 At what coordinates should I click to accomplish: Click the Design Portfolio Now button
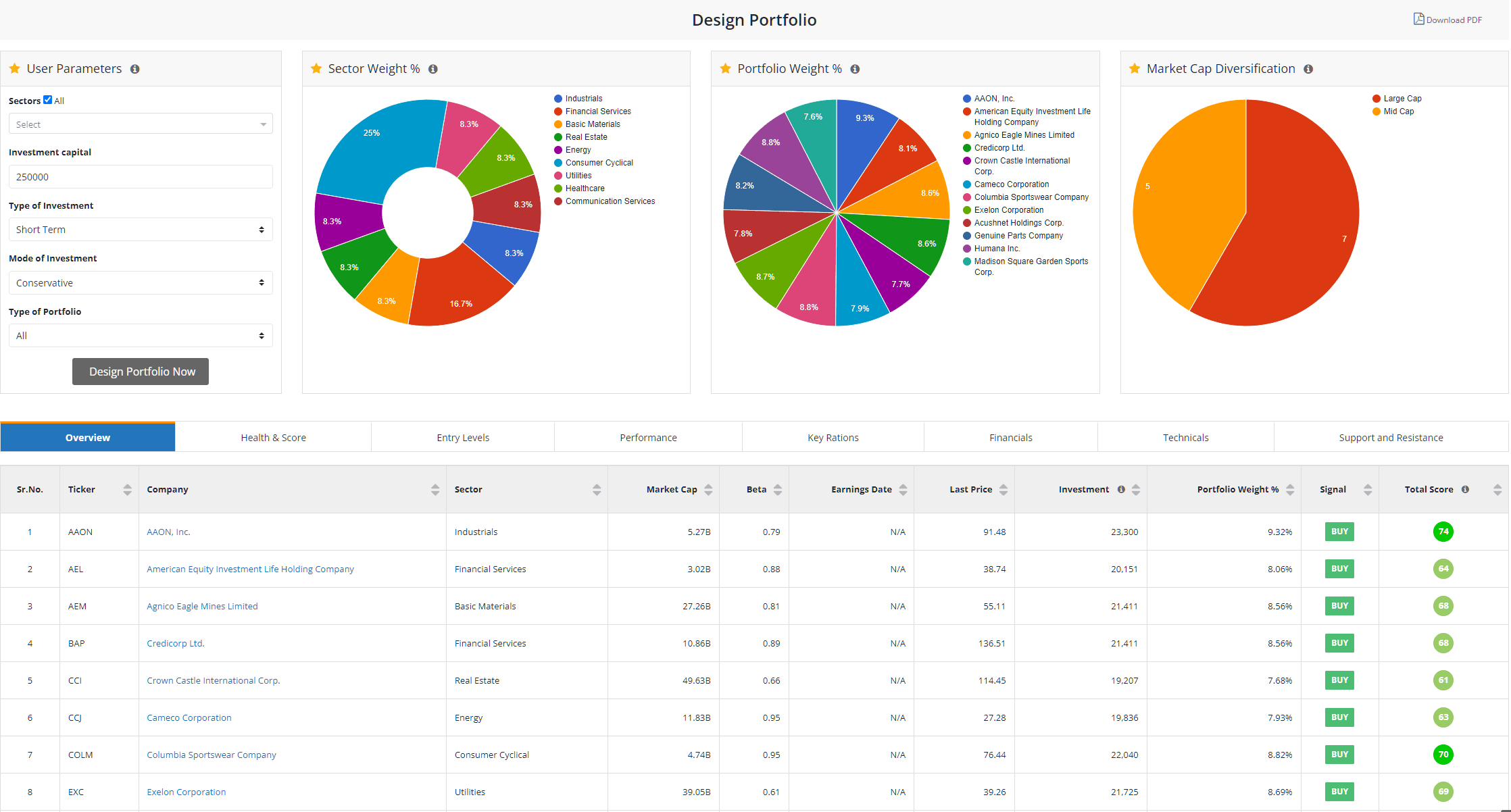pyautogui.click(x=140, y=371)
